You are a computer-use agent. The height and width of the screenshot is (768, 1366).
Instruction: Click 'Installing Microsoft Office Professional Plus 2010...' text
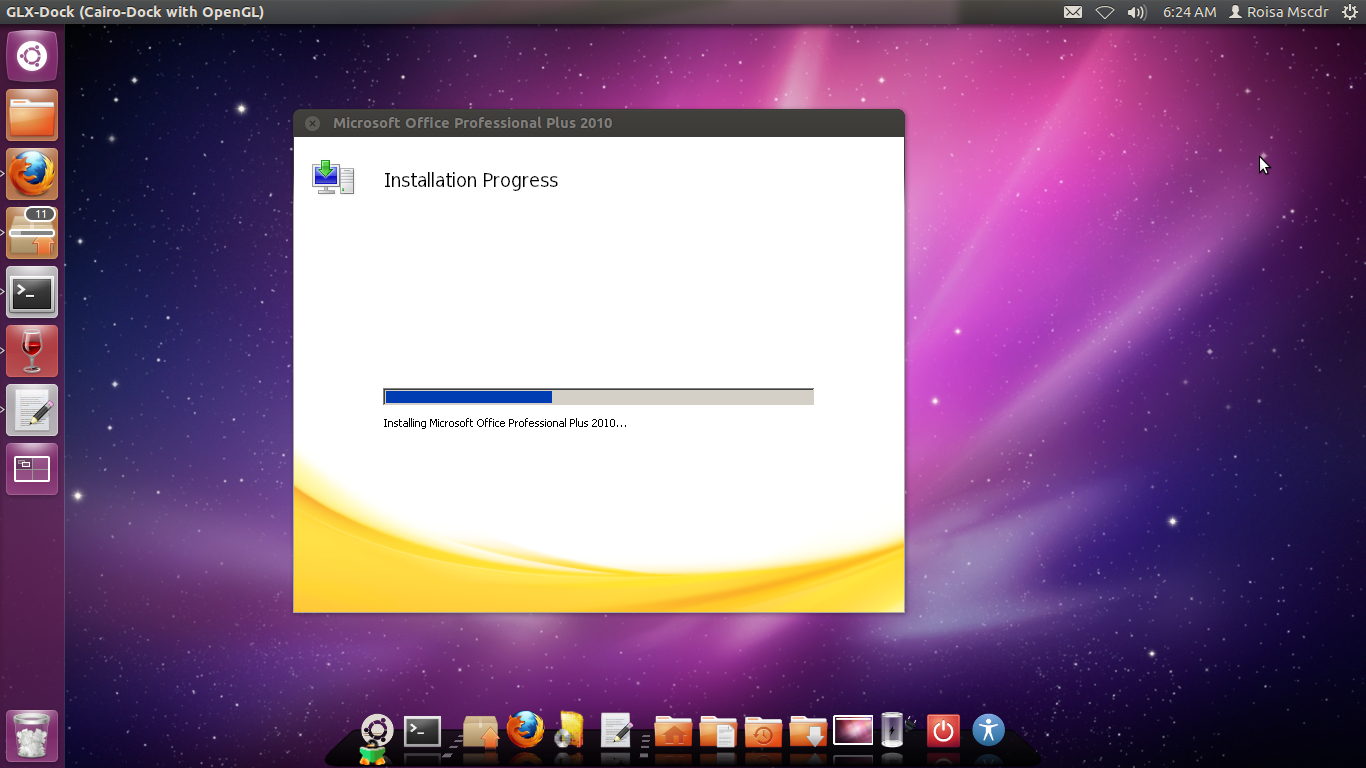pyautogui.click(x=505, y=423)
